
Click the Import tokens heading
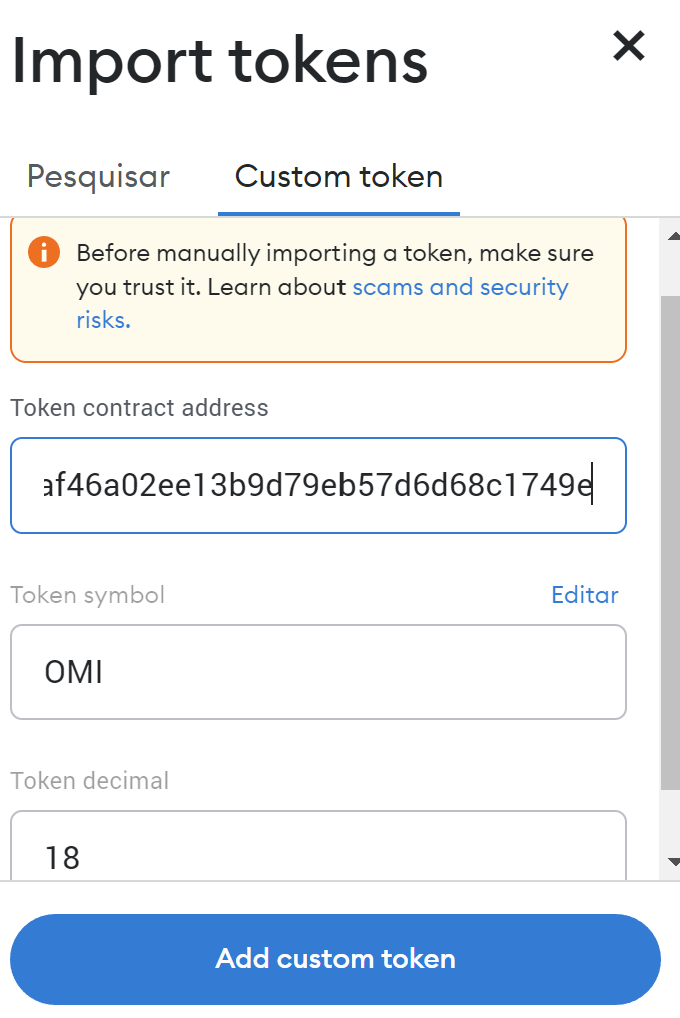(x=220, y=62)
